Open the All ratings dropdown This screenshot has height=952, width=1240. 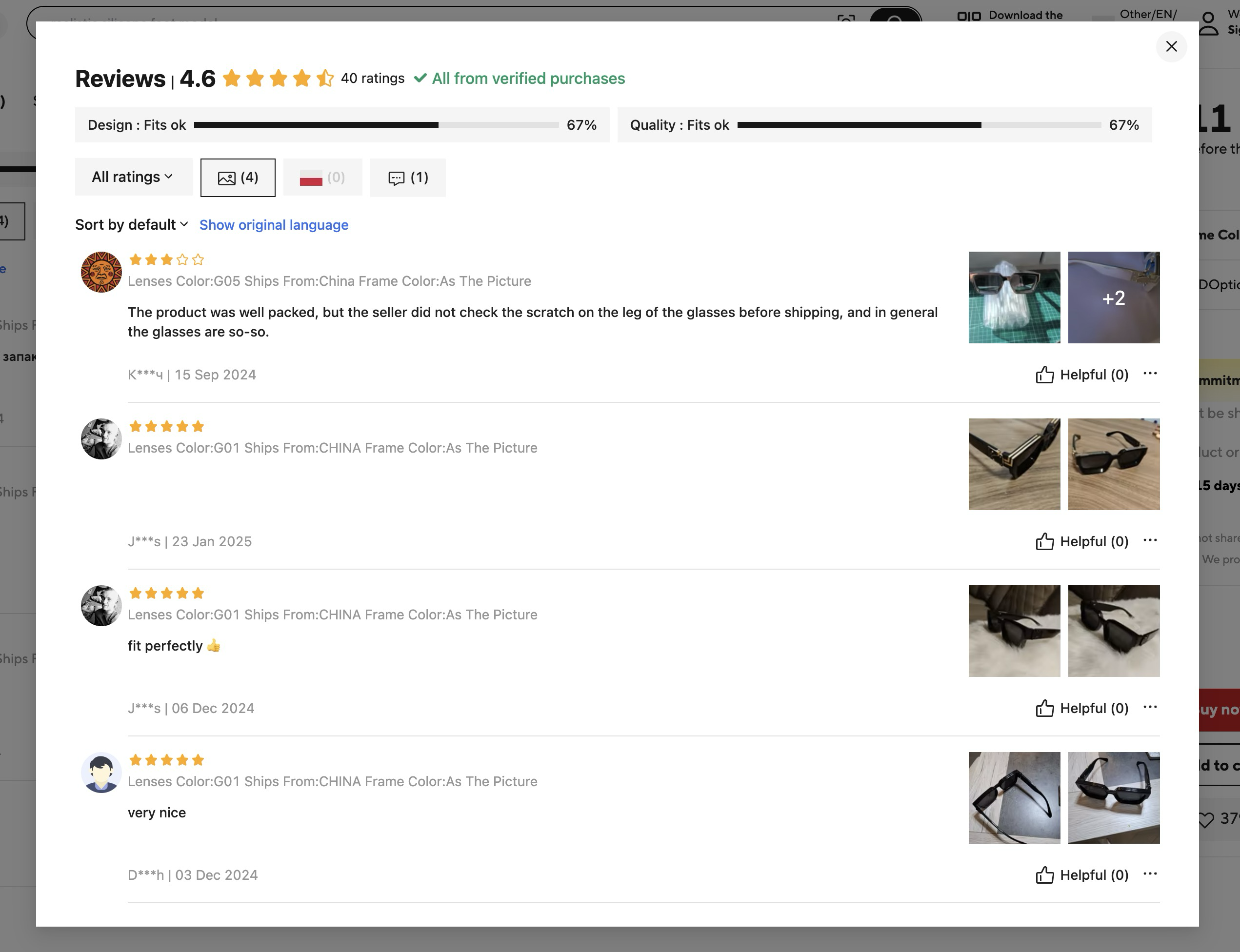133,178
